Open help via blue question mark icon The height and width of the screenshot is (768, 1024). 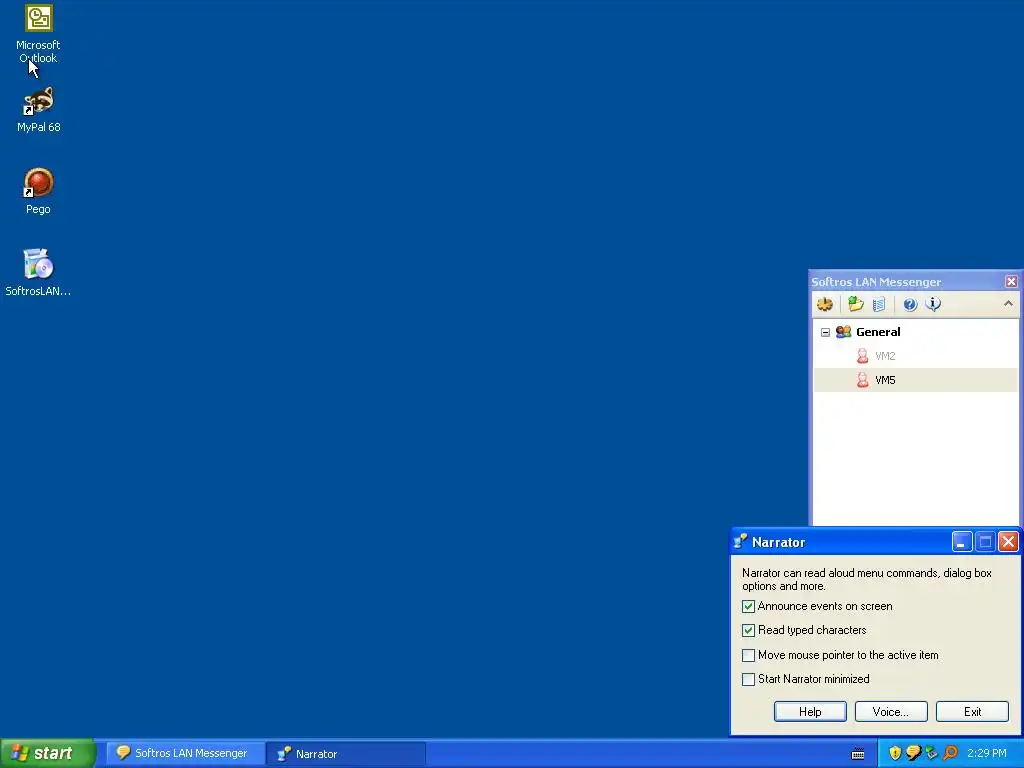point(910,304)
